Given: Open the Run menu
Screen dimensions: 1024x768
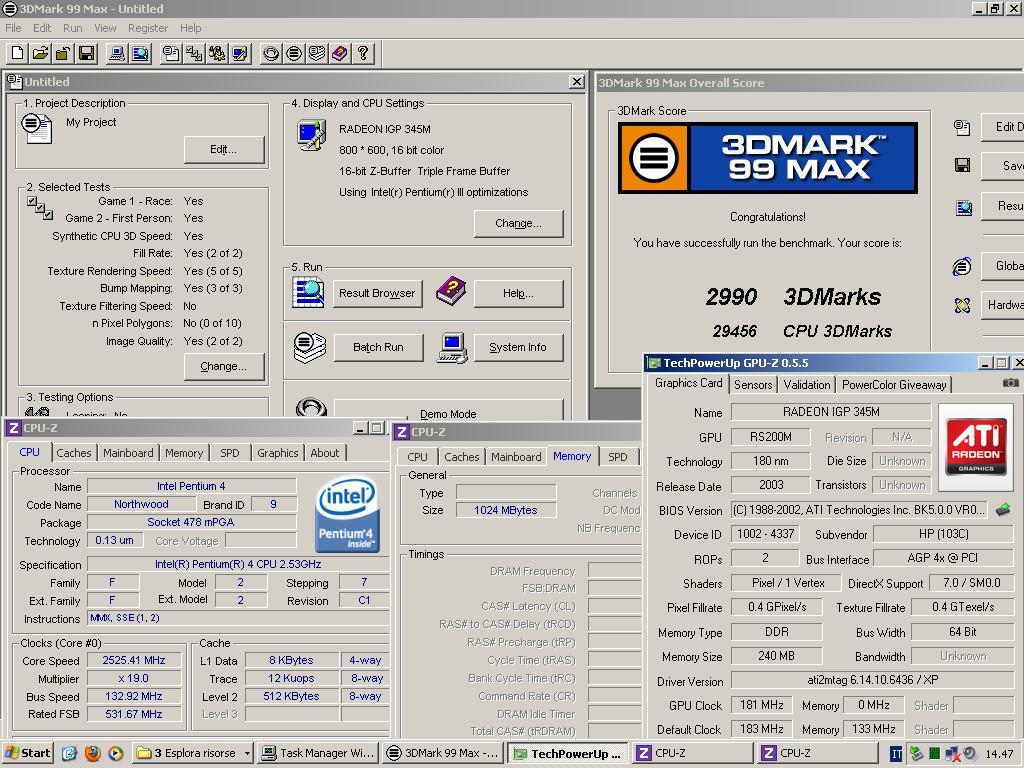Looking at the screenshot, I should pyautogui.click(x=72, y=28).
